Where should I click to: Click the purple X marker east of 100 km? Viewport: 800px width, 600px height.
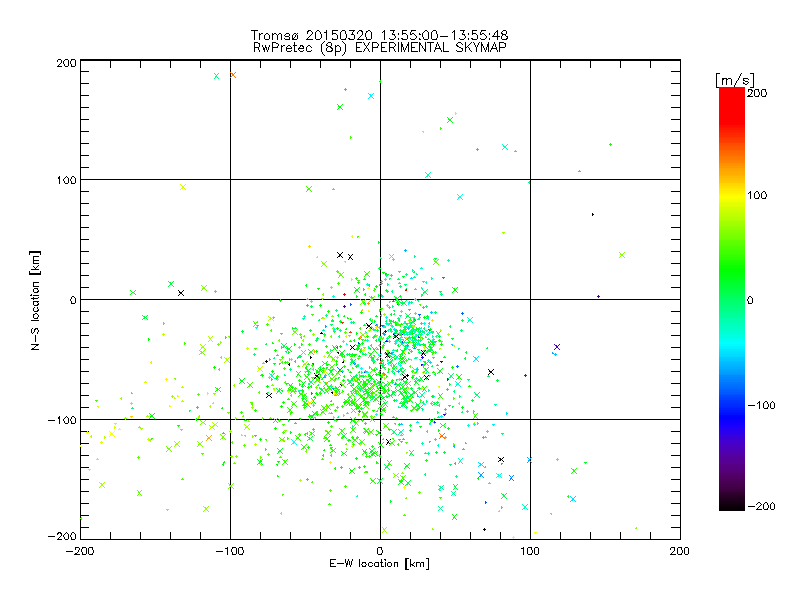point(557,347)
